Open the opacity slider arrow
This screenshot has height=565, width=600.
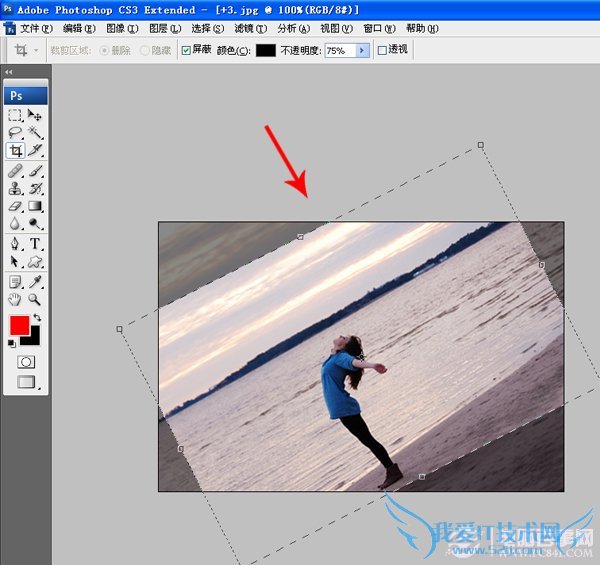click(x=362, y=50)
